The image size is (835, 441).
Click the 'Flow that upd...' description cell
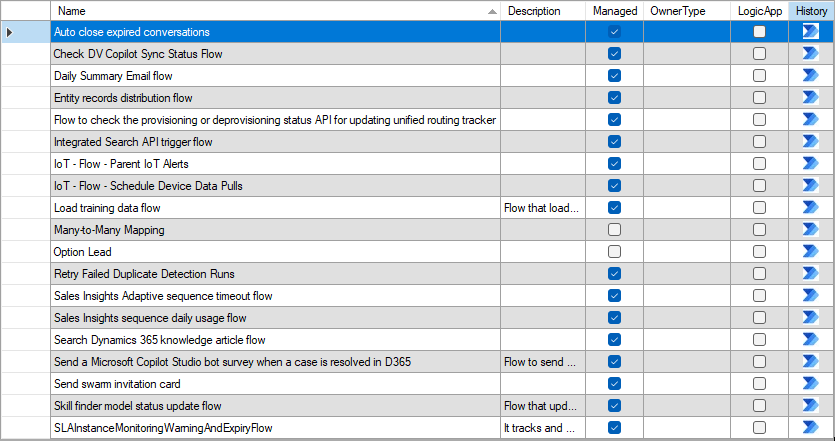(543, 406)
